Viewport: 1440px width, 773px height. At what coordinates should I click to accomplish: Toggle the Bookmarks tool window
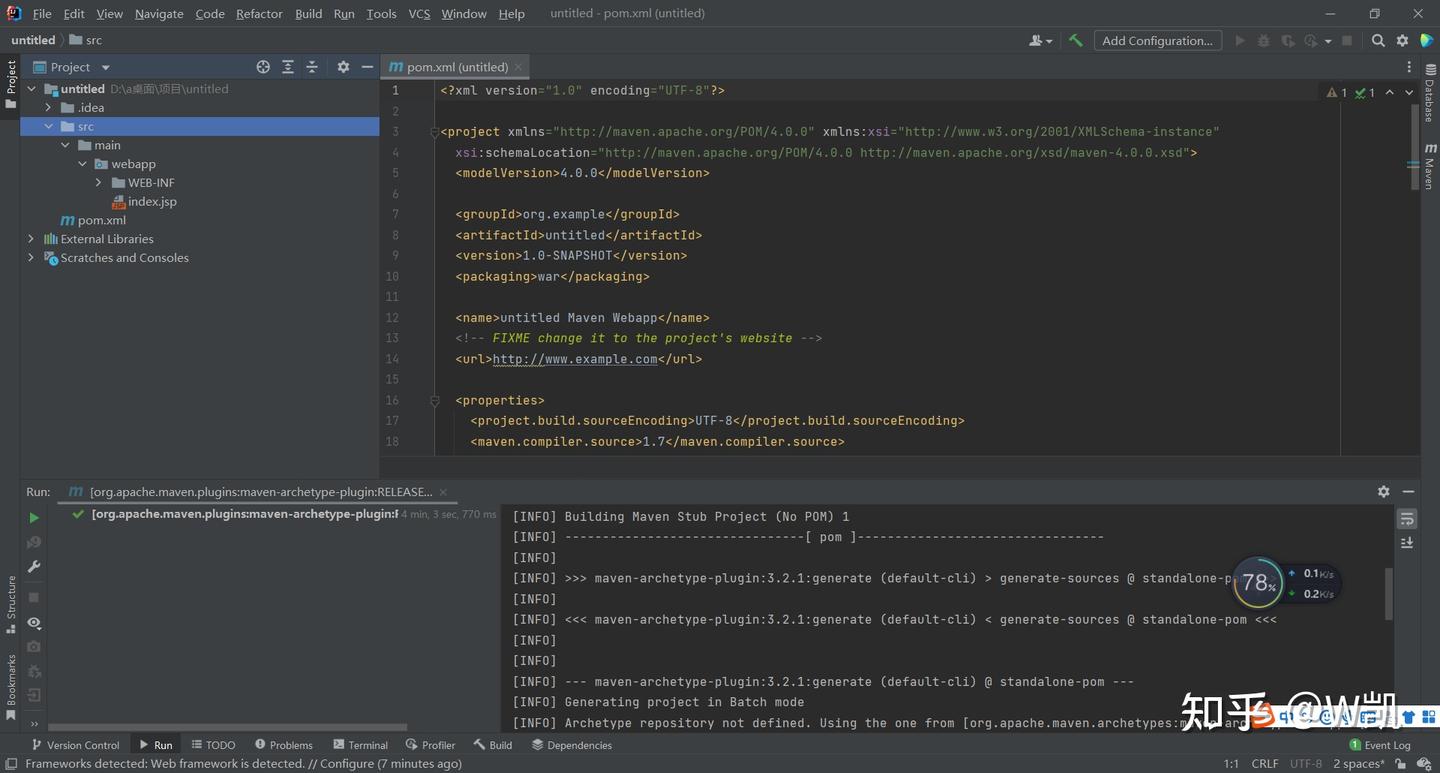pos(11,687)
